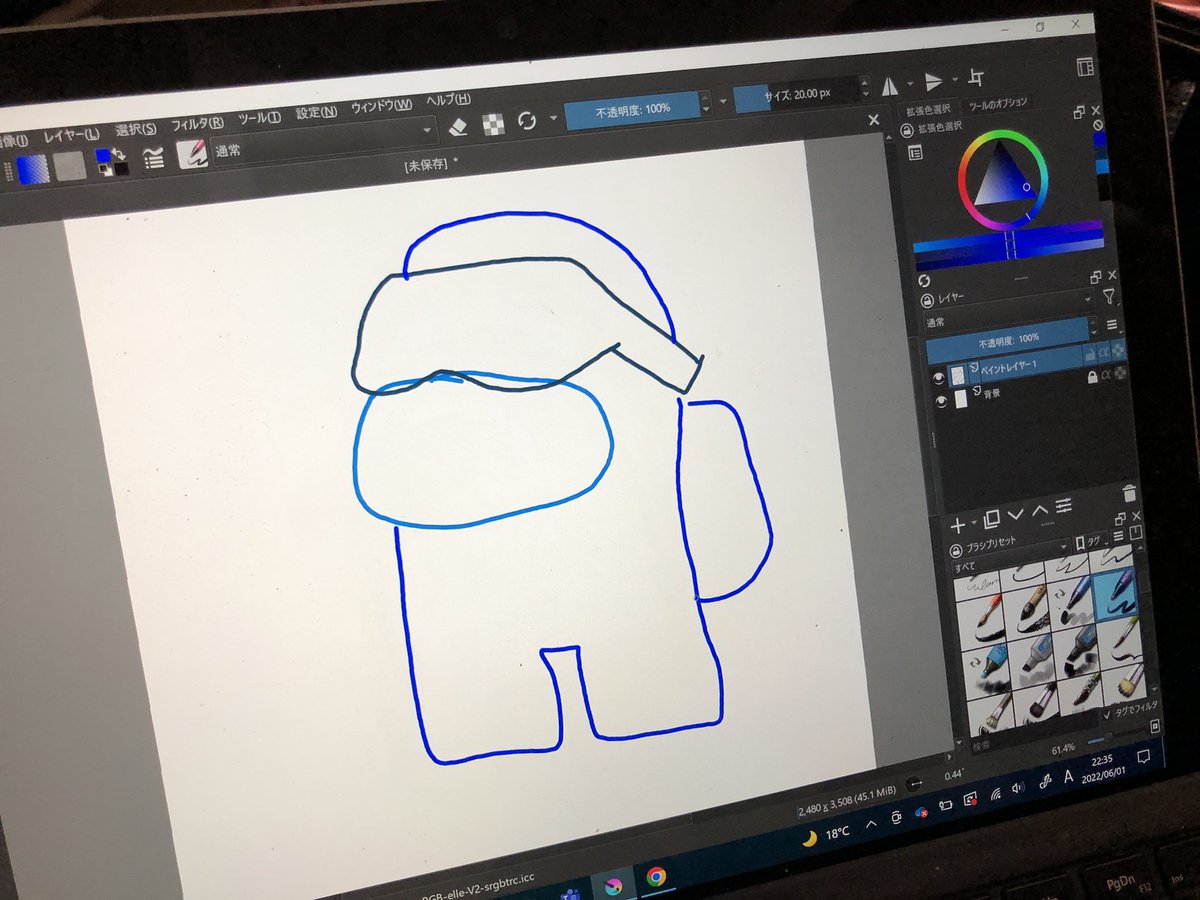Open layer docker hamburger options menu
The height and width of the screenshot is (900, 1200).
pyautogui.click(x=1112, y=326)
